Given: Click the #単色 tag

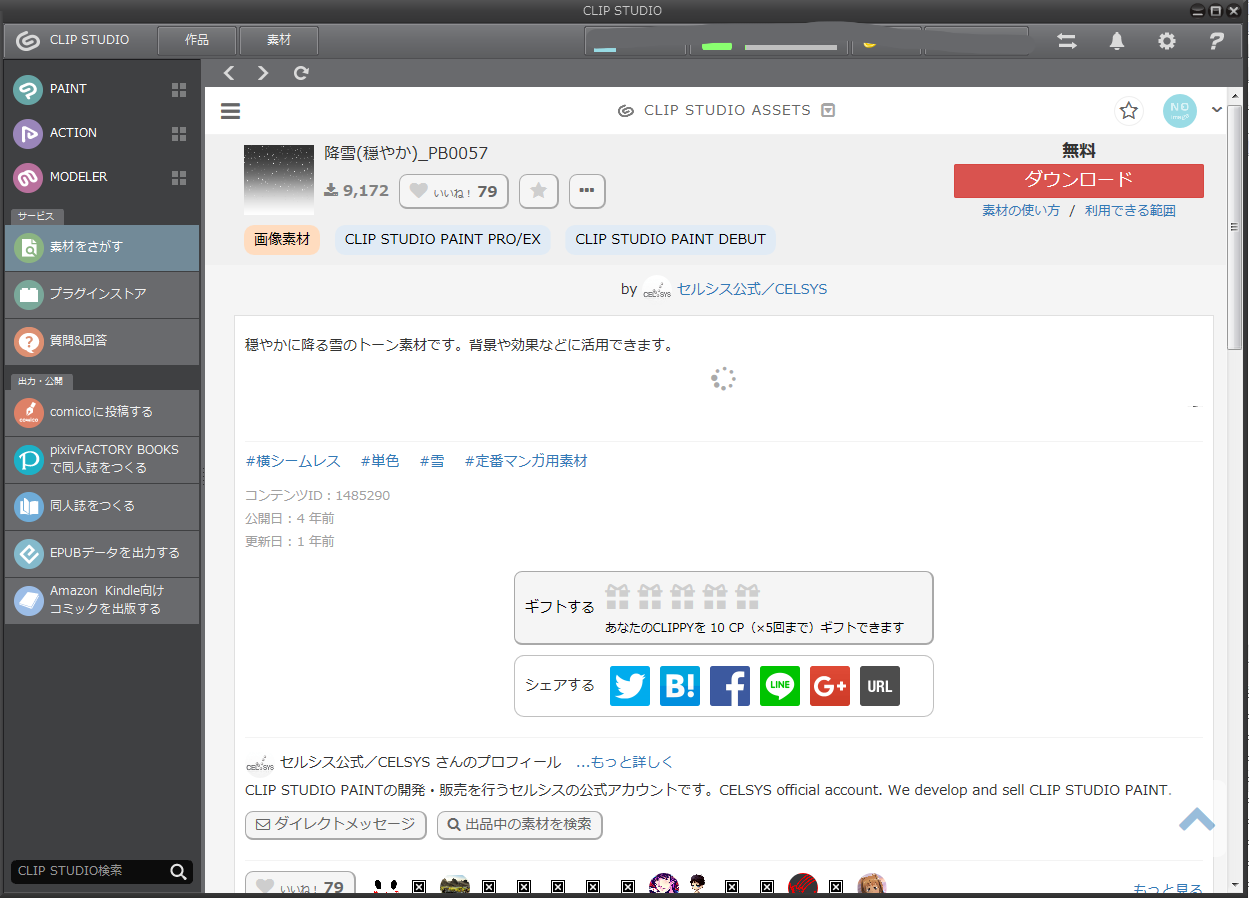Looking at the screenshot, I should (x=380, y=461).
